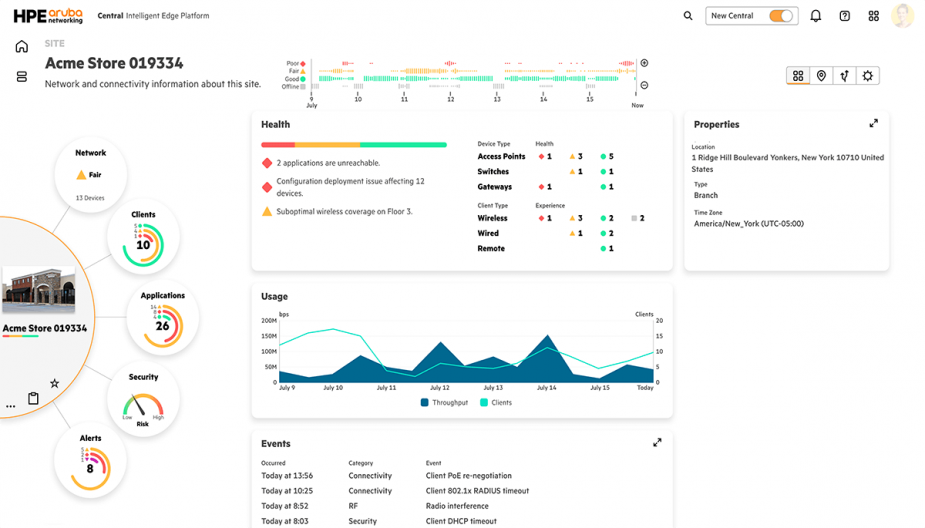The width and height of the screenshot is (925, 528).
Task: Open 'Client 802.1x RADIUS timeout' event
Action: (477, 491)
